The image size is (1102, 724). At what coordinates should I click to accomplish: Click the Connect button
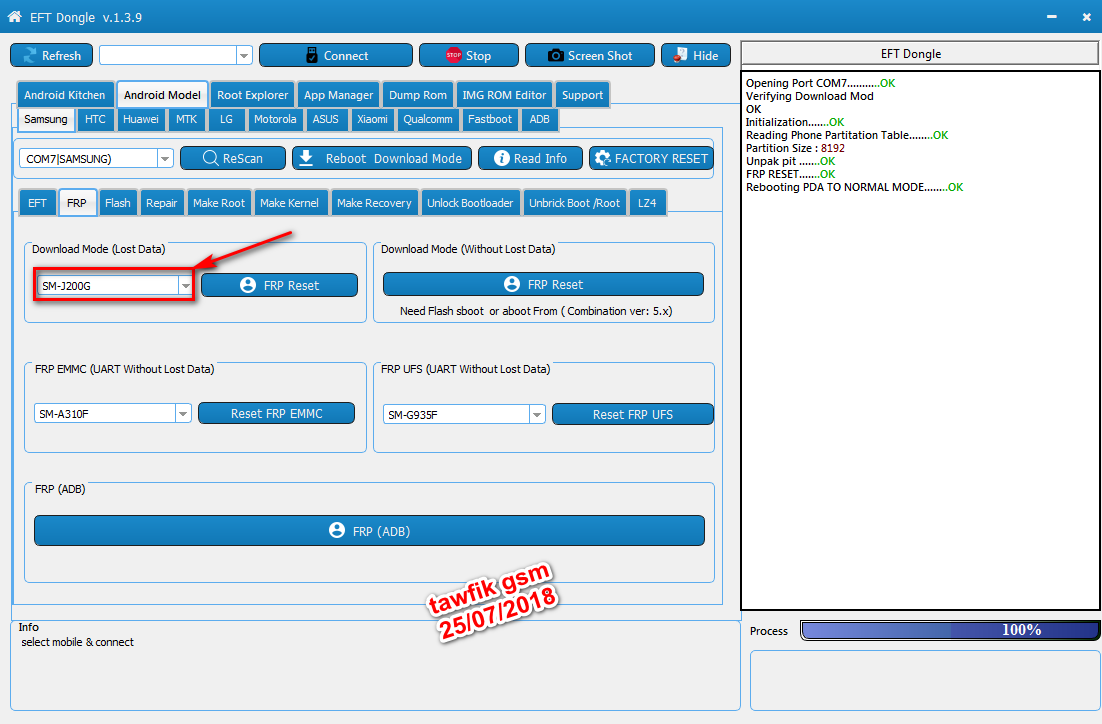[x=336, y=56]
